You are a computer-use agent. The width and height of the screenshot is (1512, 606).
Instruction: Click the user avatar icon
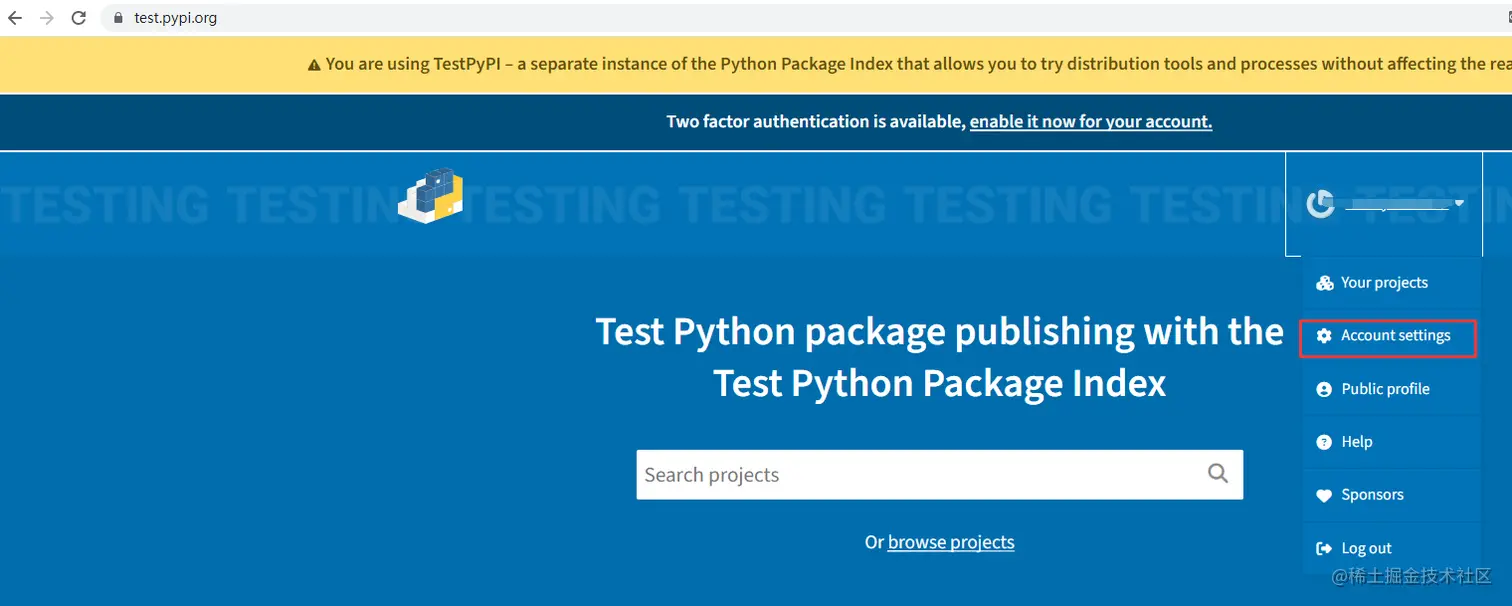click(1321, 204)
